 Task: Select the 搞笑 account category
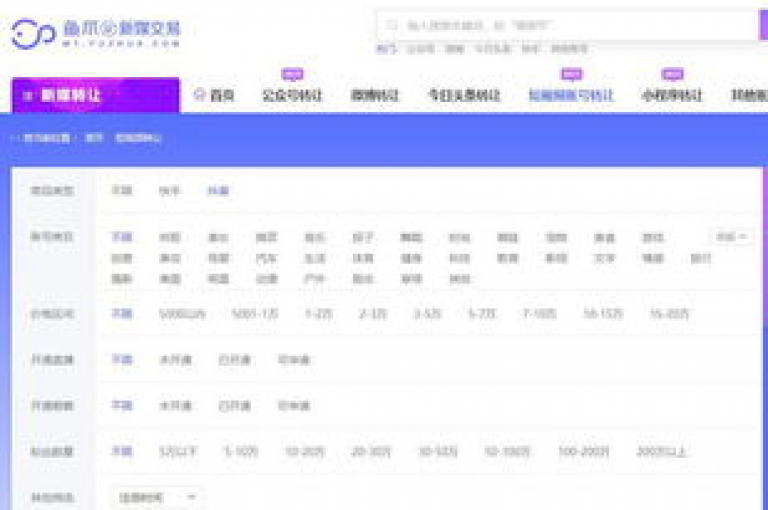[266, 238]
